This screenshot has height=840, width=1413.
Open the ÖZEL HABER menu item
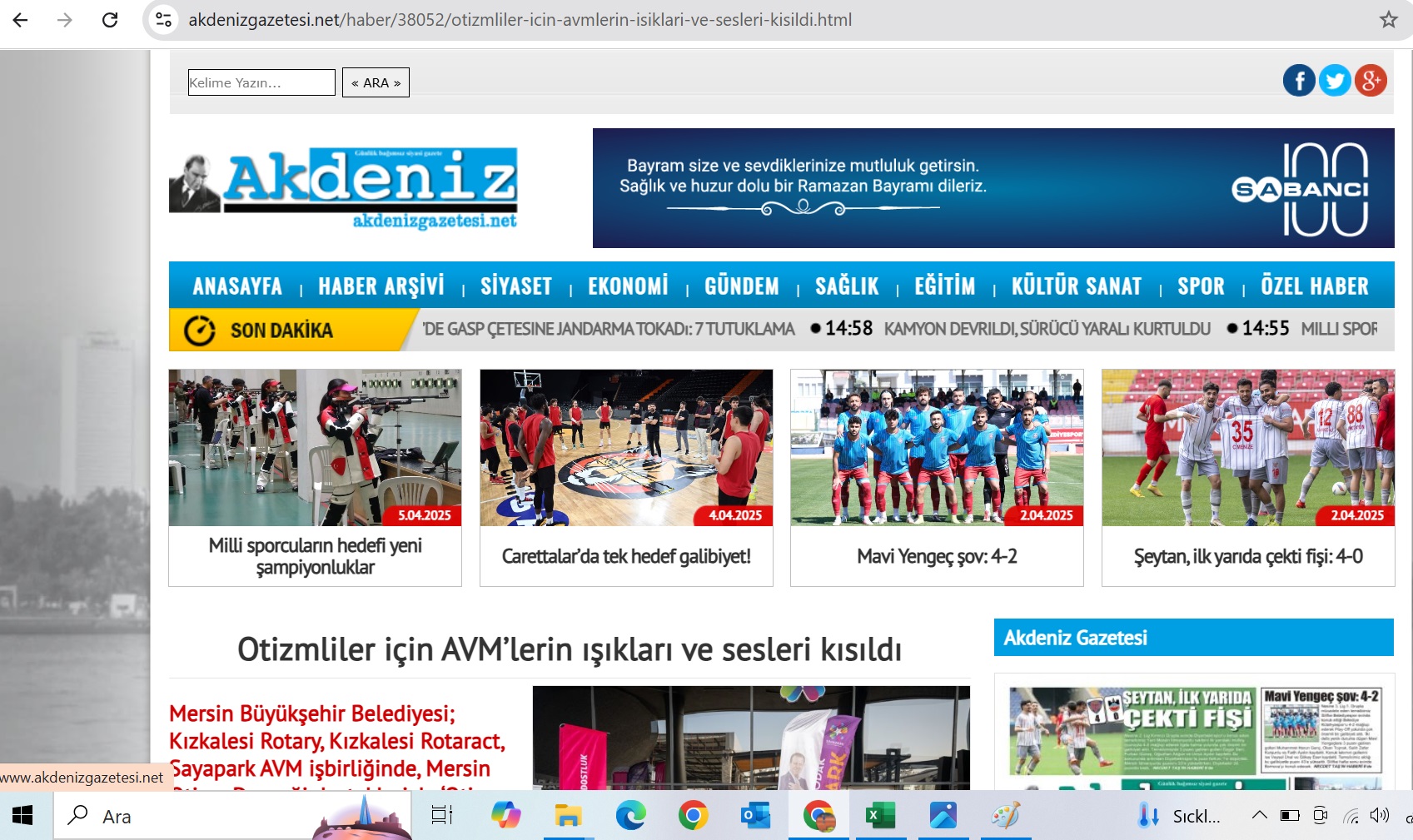pyautogui.click(x=1315, y=286)
